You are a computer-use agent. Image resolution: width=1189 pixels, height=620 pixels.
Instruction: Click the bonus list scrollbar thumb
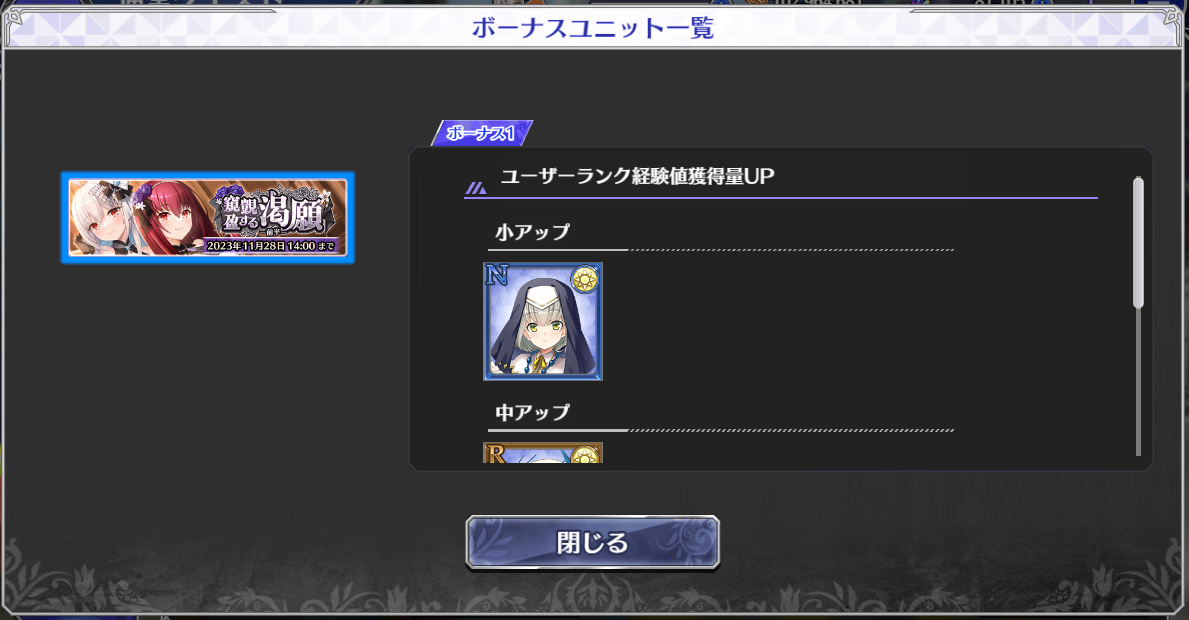pyautogui.click(x=1137, y=243)
